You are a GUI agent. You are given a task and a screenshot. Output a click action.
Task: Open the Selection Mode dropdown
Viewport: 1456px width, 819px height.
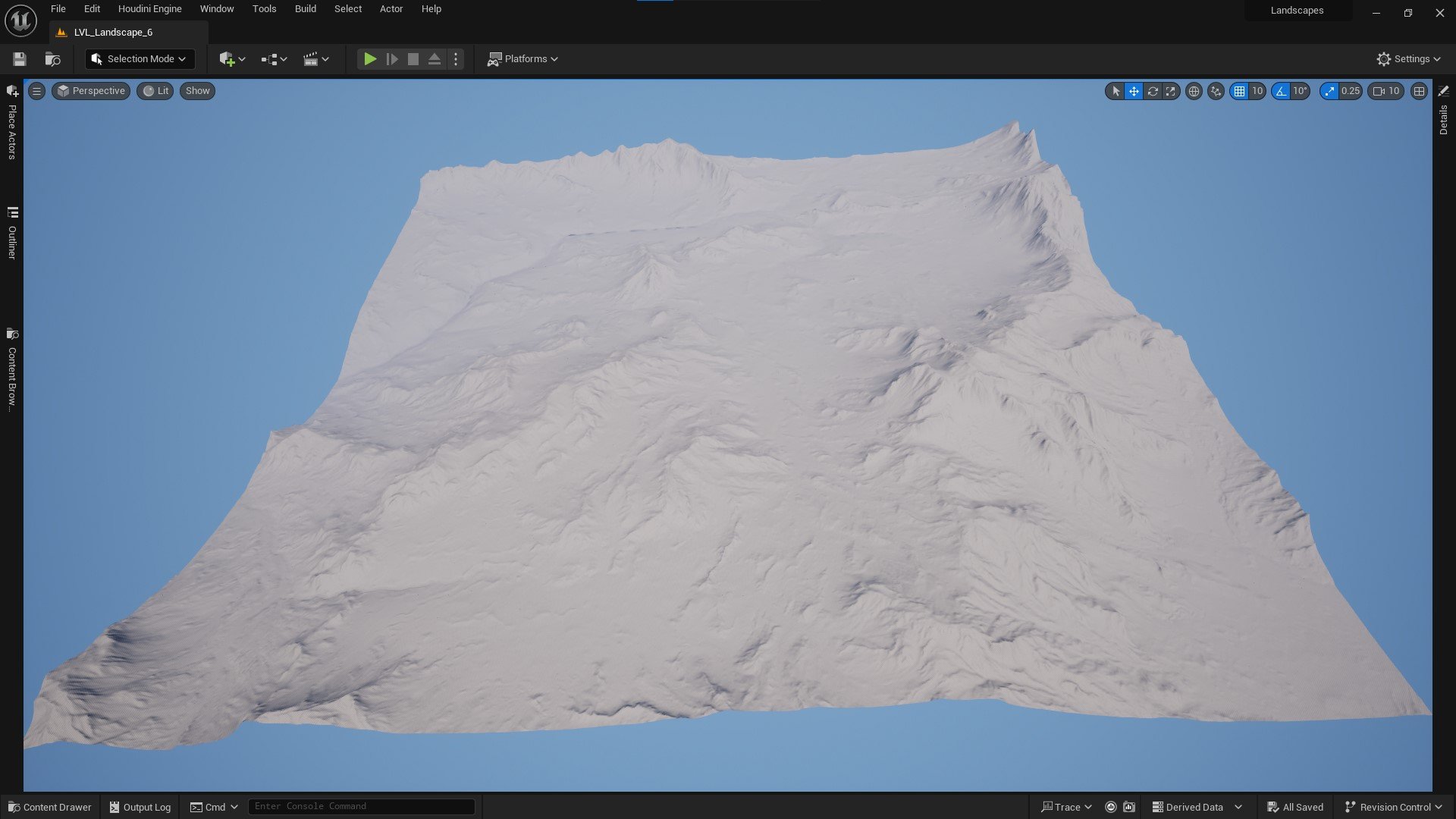coord(140,59)
